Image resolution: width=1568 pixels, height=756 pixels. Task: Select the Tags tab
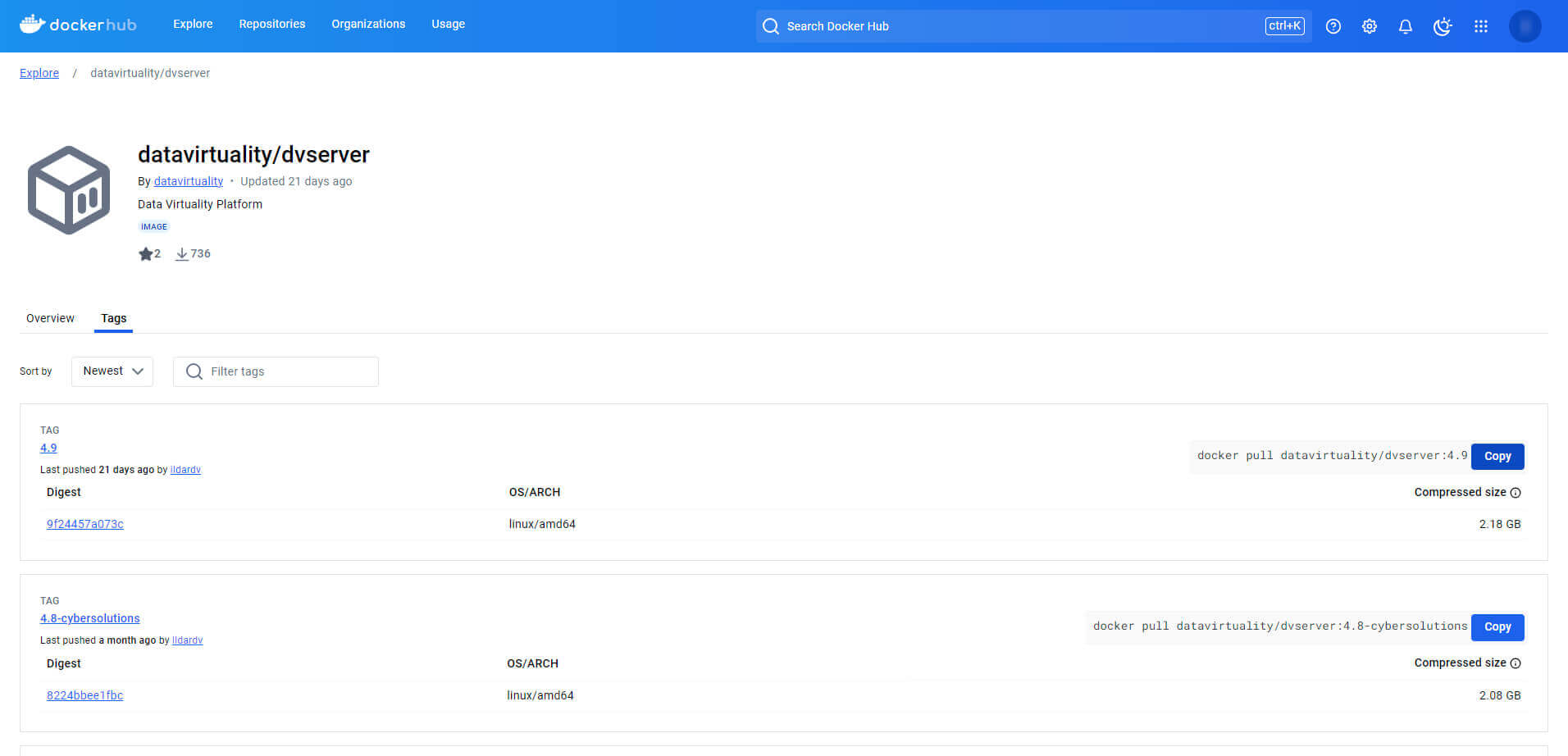114,318
